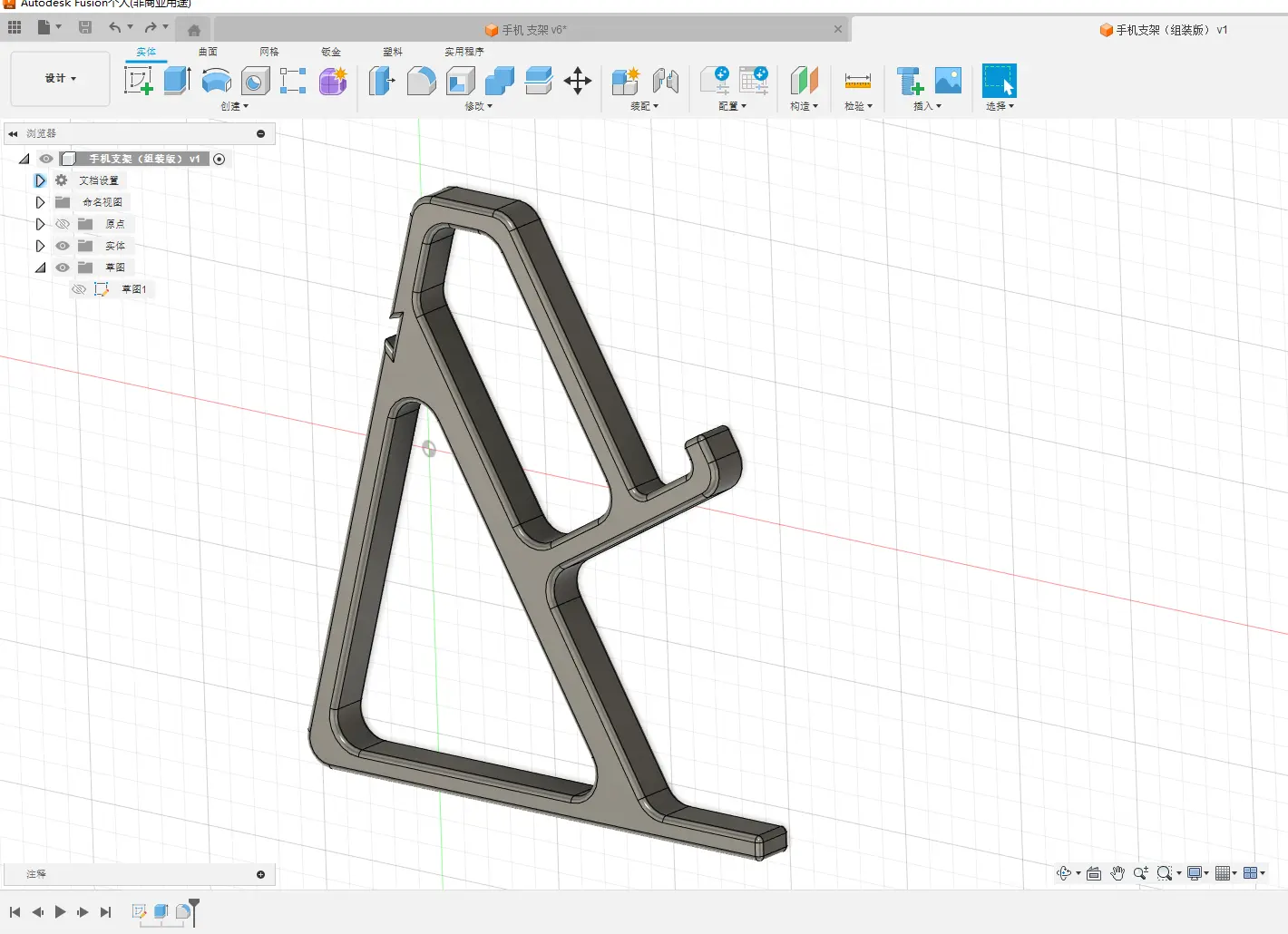Image resolution: width=1288 pixels, height=934 pixels.
Task: Select the Create Sketch tool
Action: 138,81
